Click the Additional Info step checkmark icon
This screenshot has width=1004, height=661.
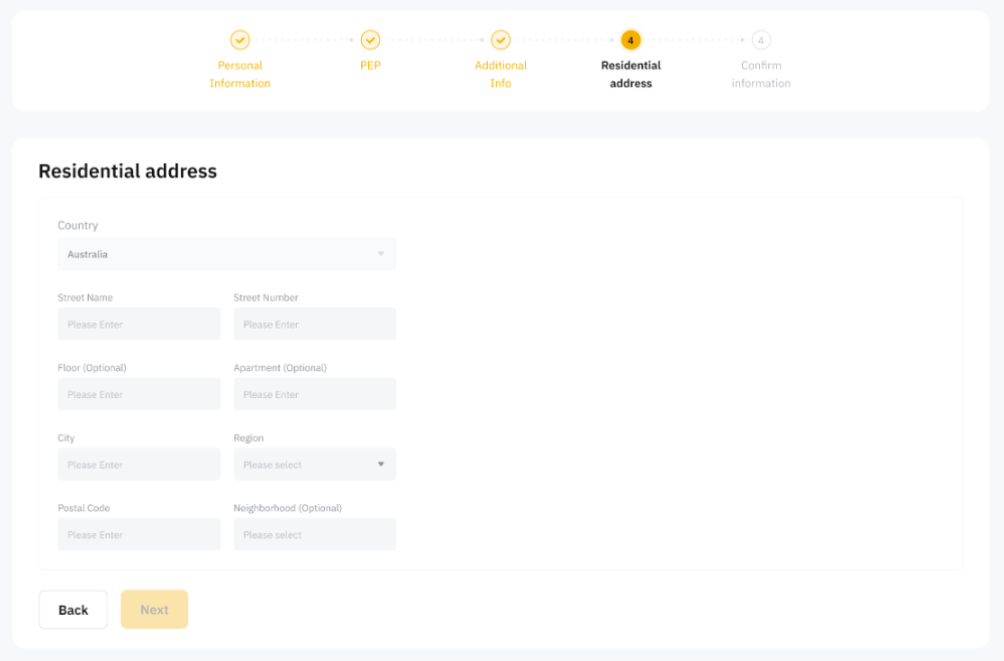(x=501, y=40)
